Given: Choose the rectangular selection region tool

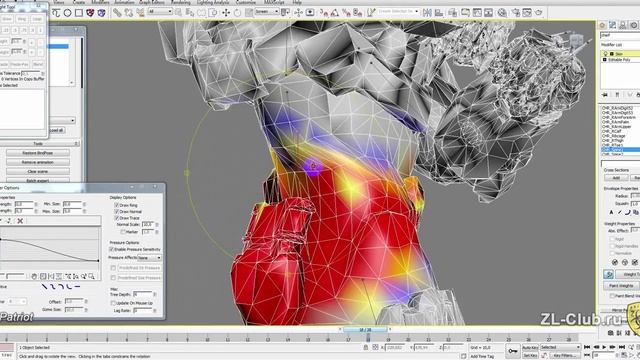Looking at the screenshot, I should tap(79, 13).
